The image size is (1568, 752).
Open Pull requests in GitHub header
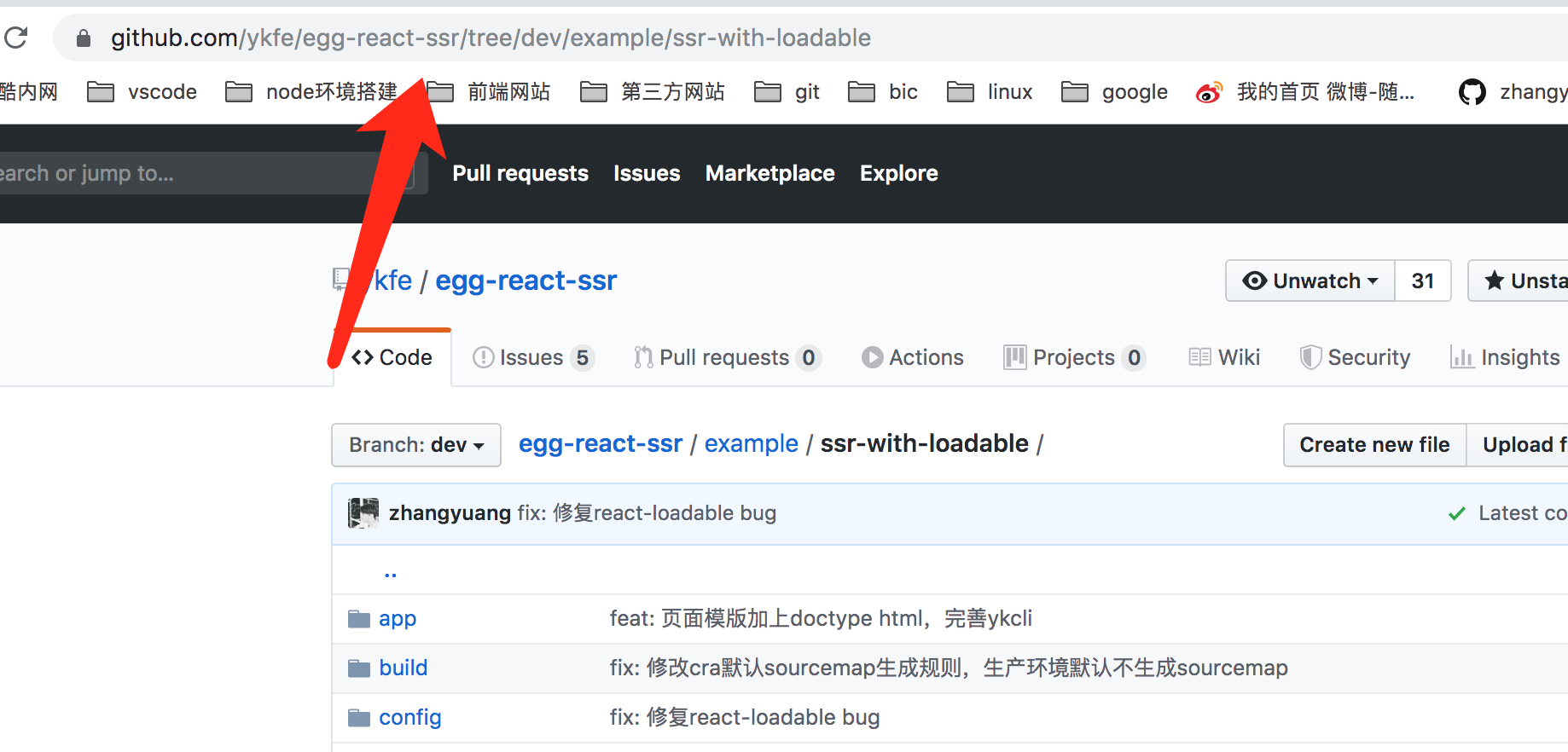(520, 173)
